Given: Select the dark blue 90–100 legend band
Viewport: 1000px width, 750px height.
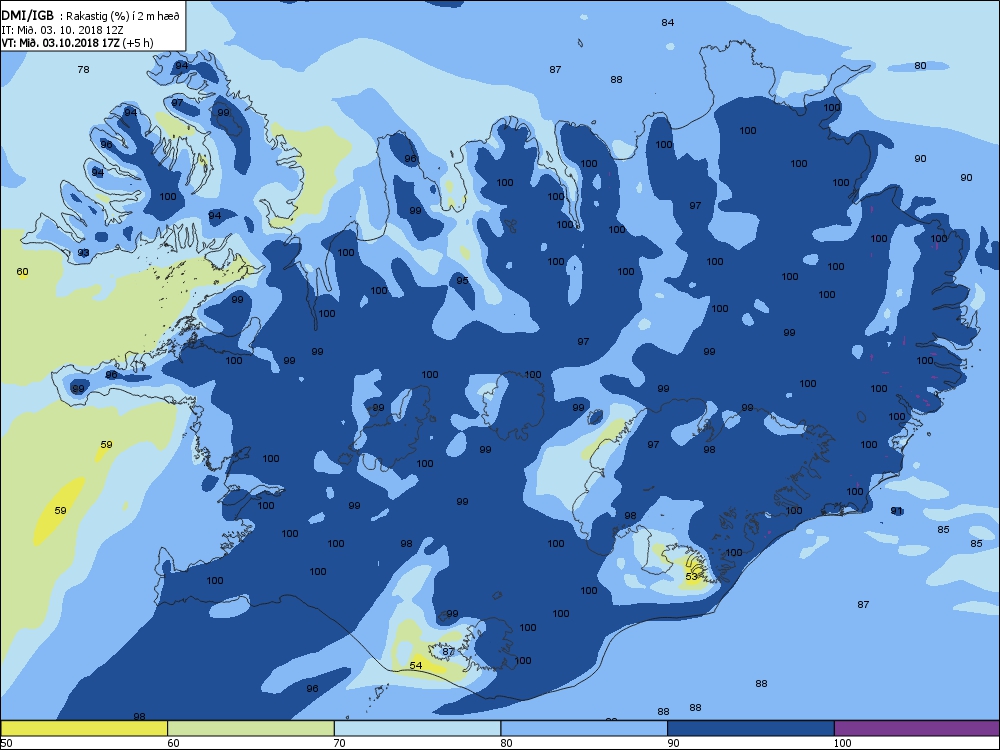Looking at the screenshot, I should 751,728.
